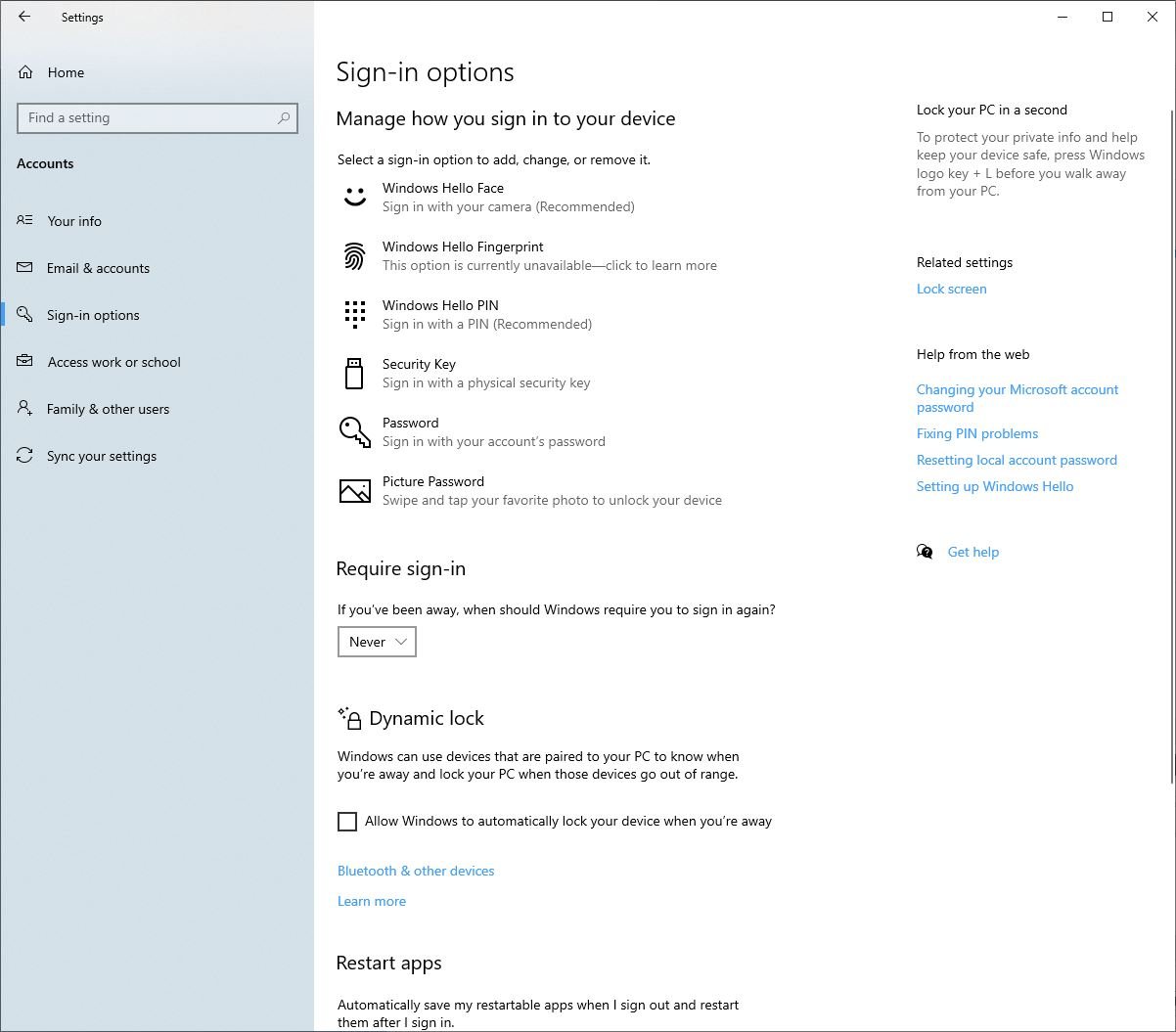Click the Accounts heading in the sidebar

tap(45, 163)
